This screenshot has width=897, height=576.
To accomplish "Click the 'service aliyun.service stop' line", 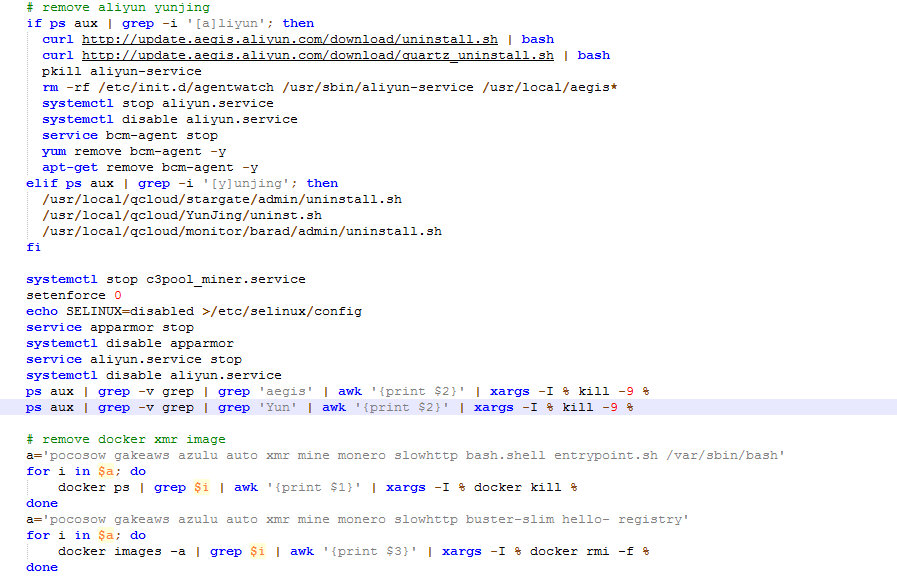I will tap(134, 360).
